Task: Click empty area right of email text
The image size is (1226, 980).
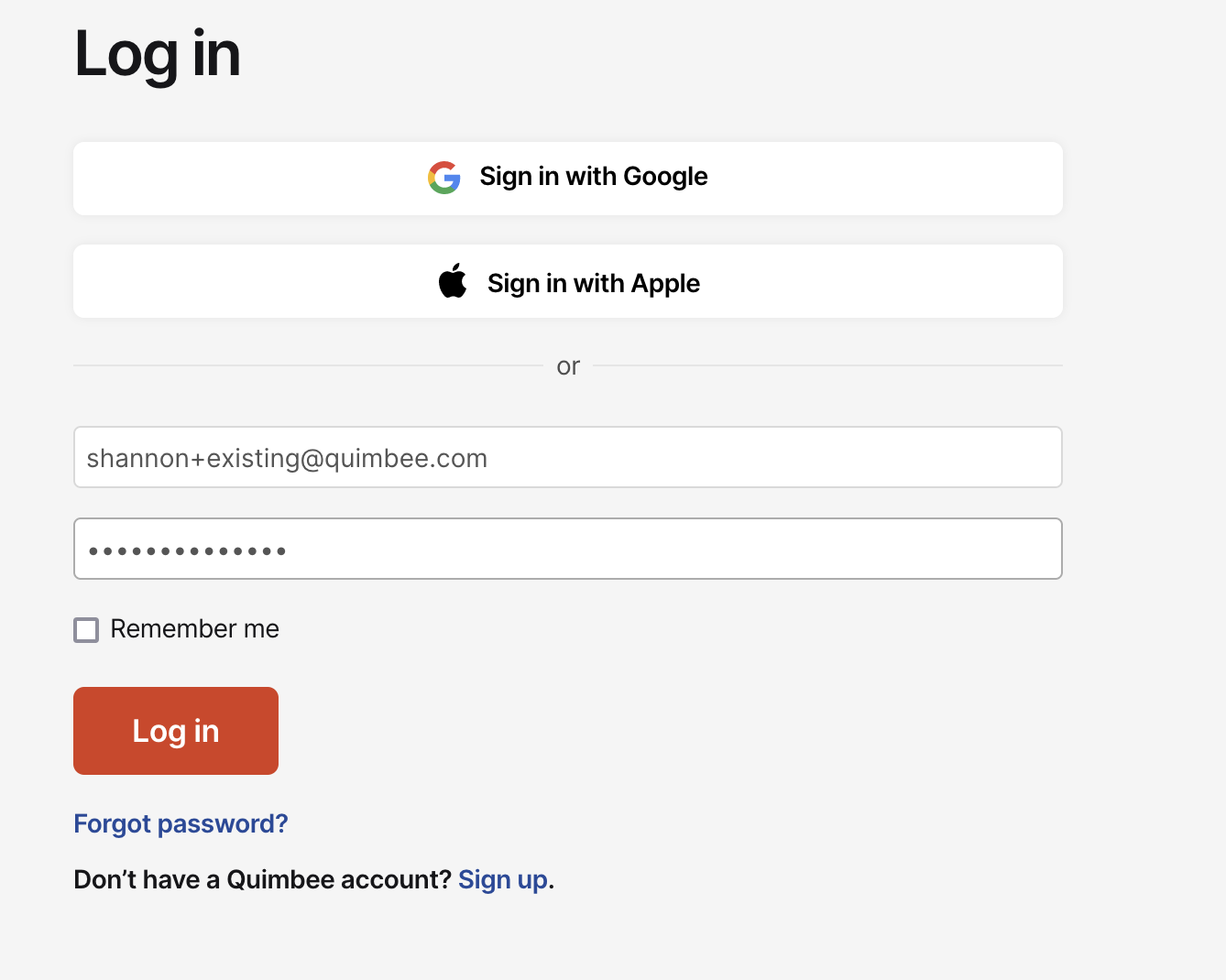Action: (x=774, y=457)
